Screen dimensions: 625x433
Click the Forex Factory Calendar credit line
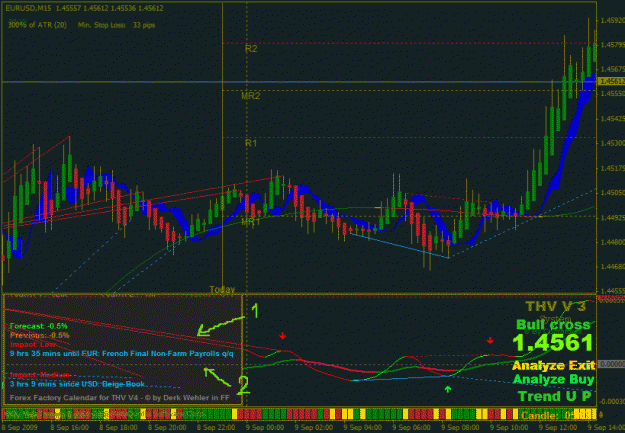[x=120, y=398]
